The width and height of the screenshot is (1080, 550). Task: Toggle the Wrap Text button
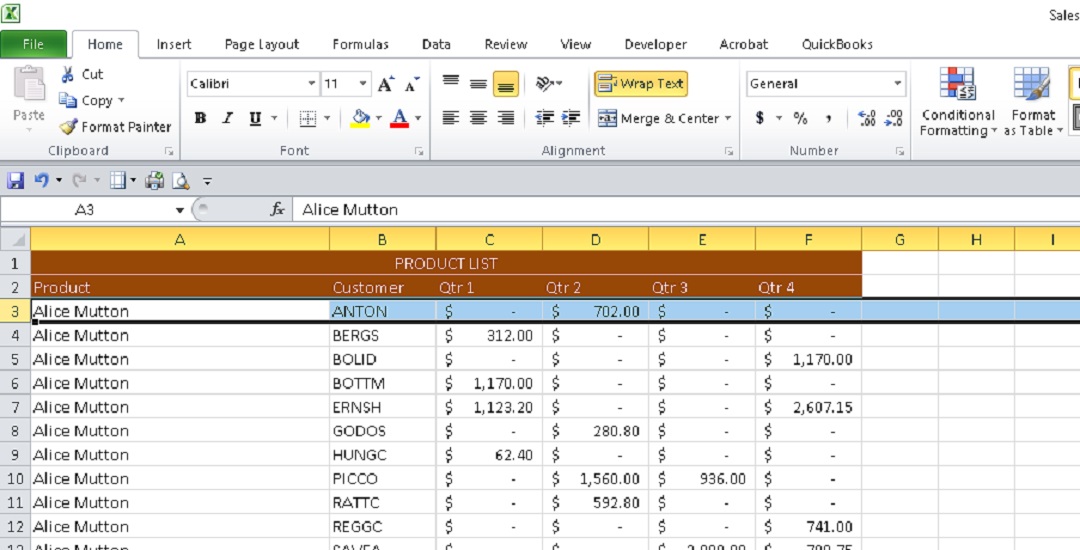coord(641,84)
